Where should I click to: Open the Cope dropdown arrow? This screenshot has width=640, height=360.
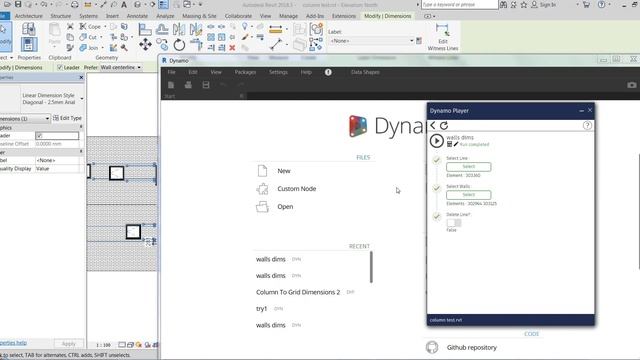click(x=105, y=27)
